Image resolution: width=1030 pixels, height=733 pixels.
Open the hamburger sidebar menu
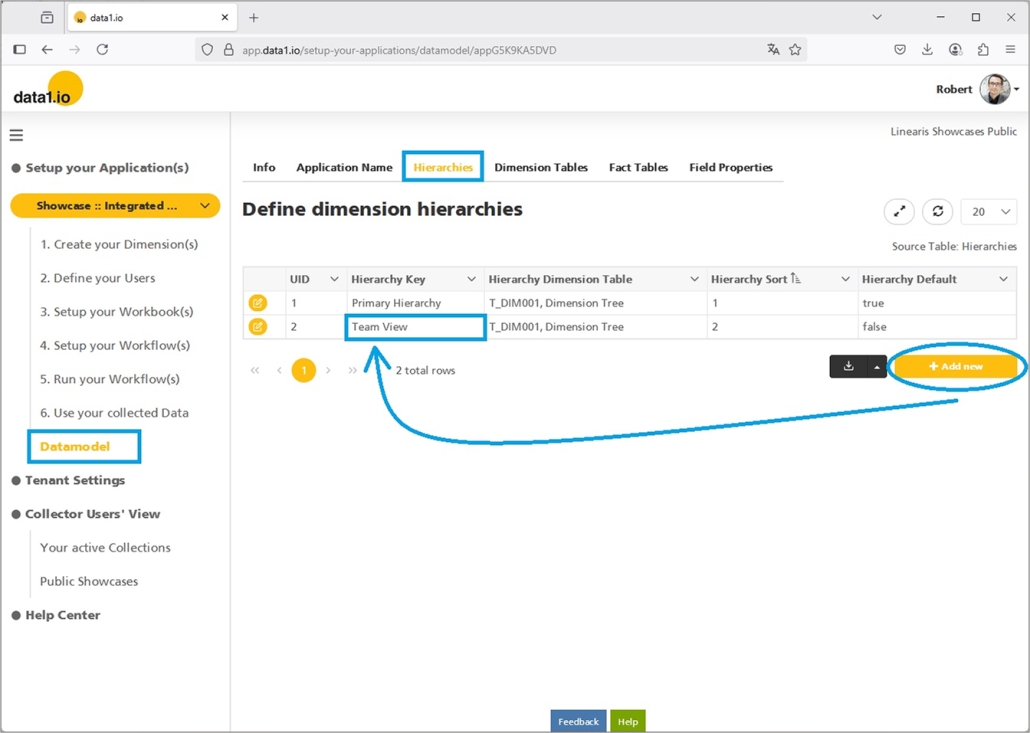(16, 135)
